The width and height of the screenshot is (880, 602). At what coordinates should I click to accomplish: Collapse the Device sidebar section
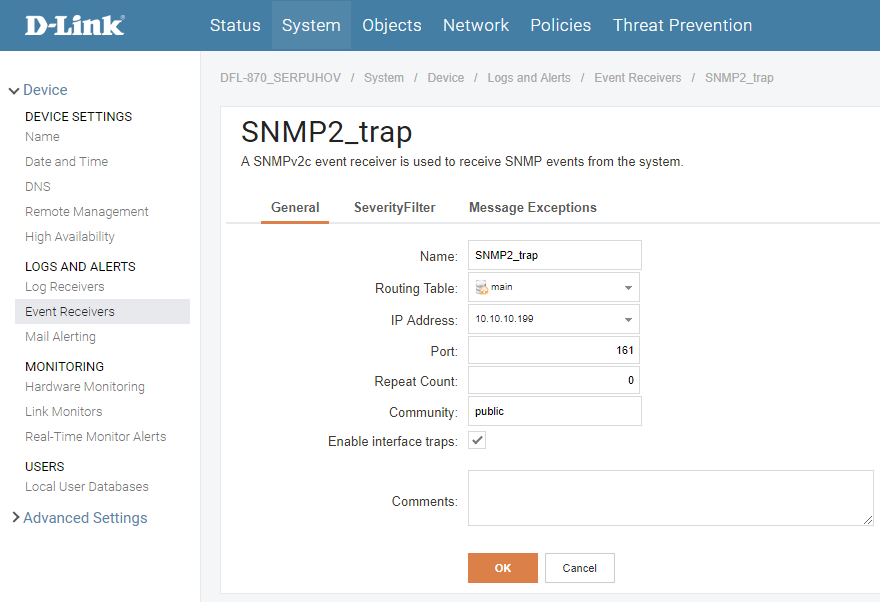point(14,91)
